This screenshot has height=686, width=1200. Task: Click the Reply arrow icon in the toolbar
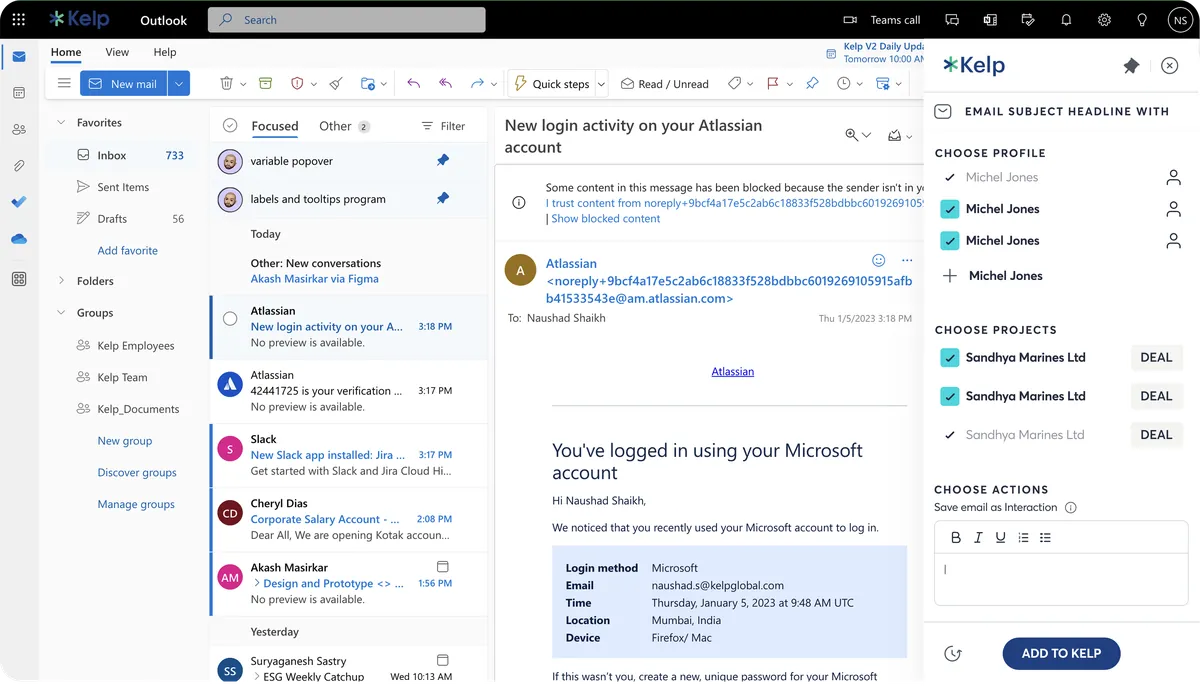pos(414,84)
